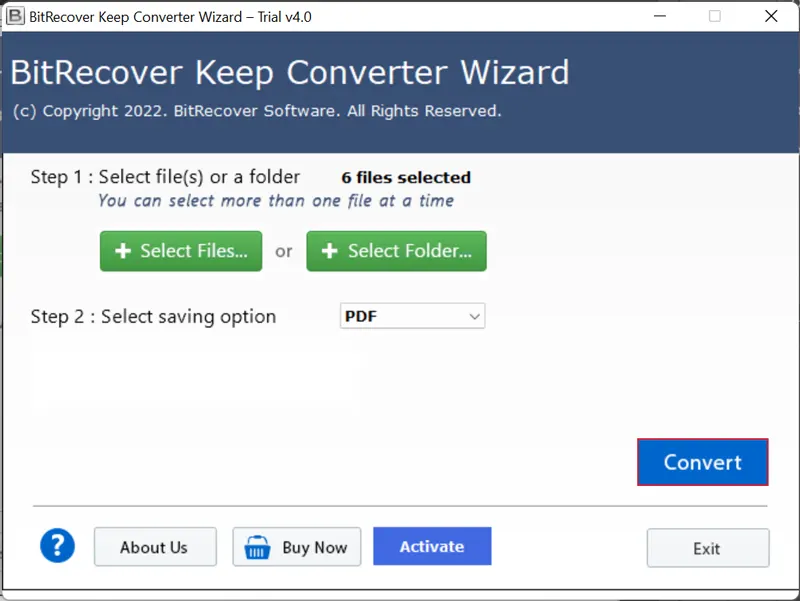The height and width of the screenshot is (601, 800).
Task: Expand the saving format list using its arrow
Action: click(474, 317)
